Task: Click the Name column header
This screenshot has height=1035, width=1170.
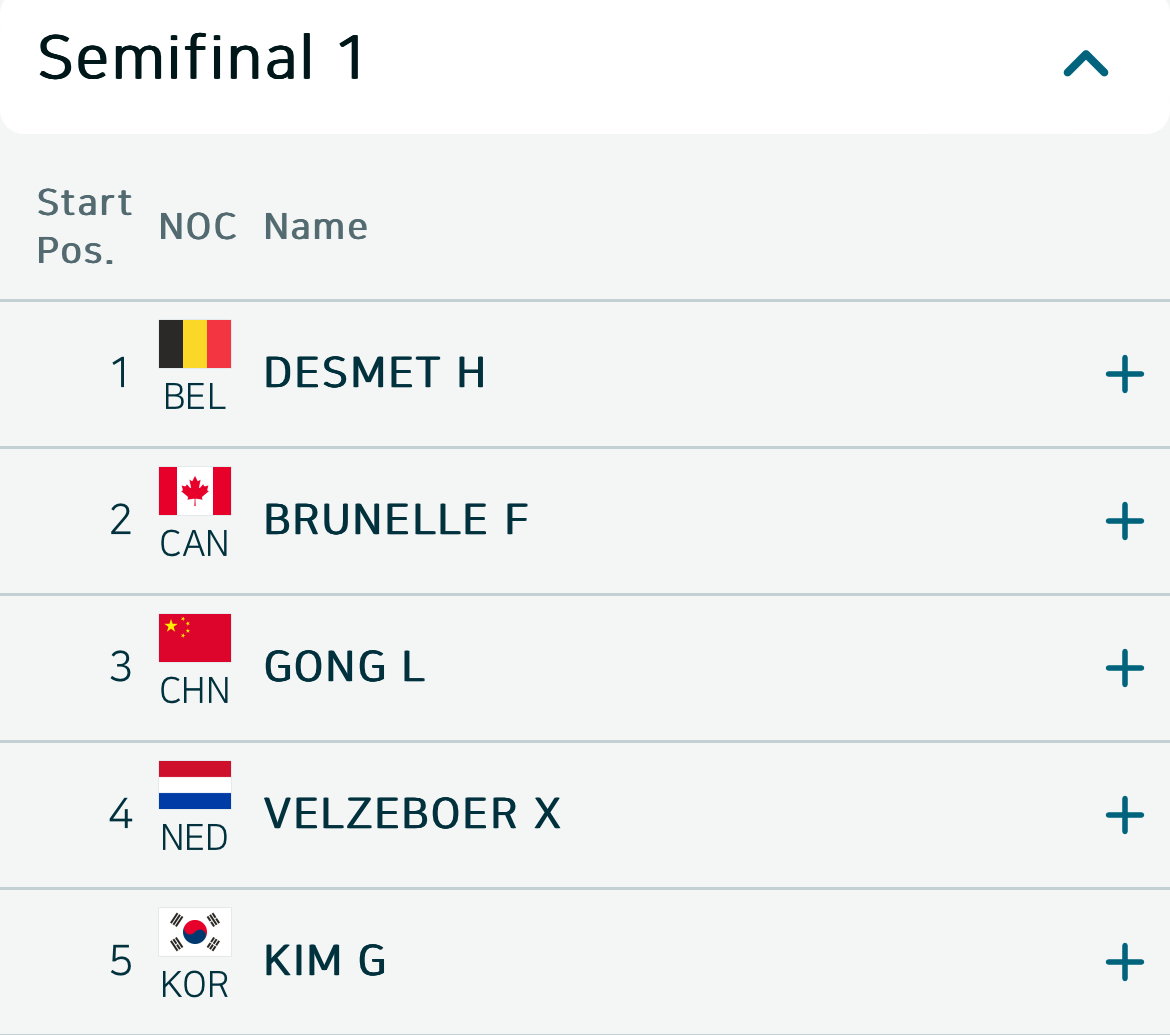Action: point(316,227)
